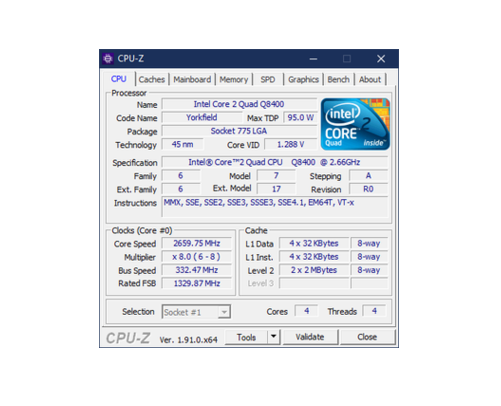Click the Clocks (Core #0) group label
Screen dimensions: 501x406
point(142,230)
